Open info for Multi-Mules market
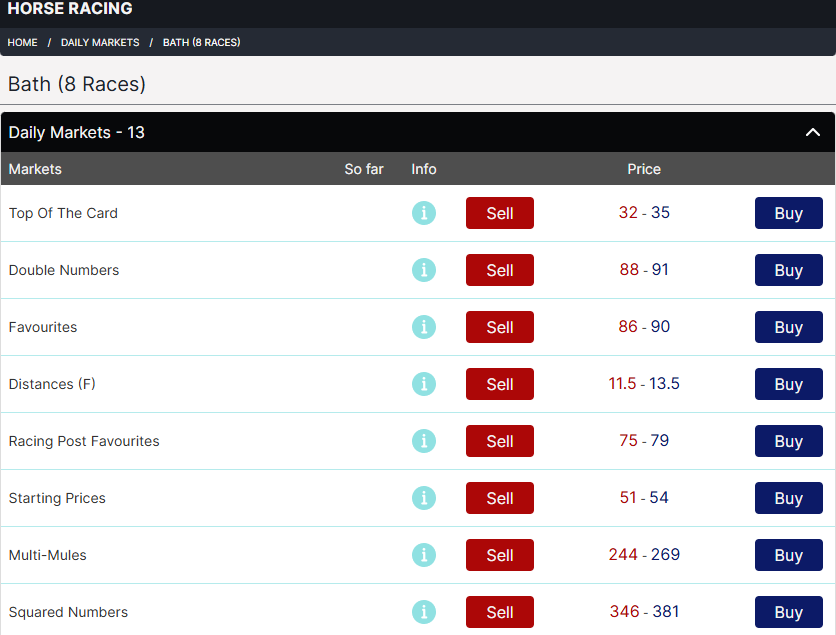836x635 pixels. click(423, 555)
